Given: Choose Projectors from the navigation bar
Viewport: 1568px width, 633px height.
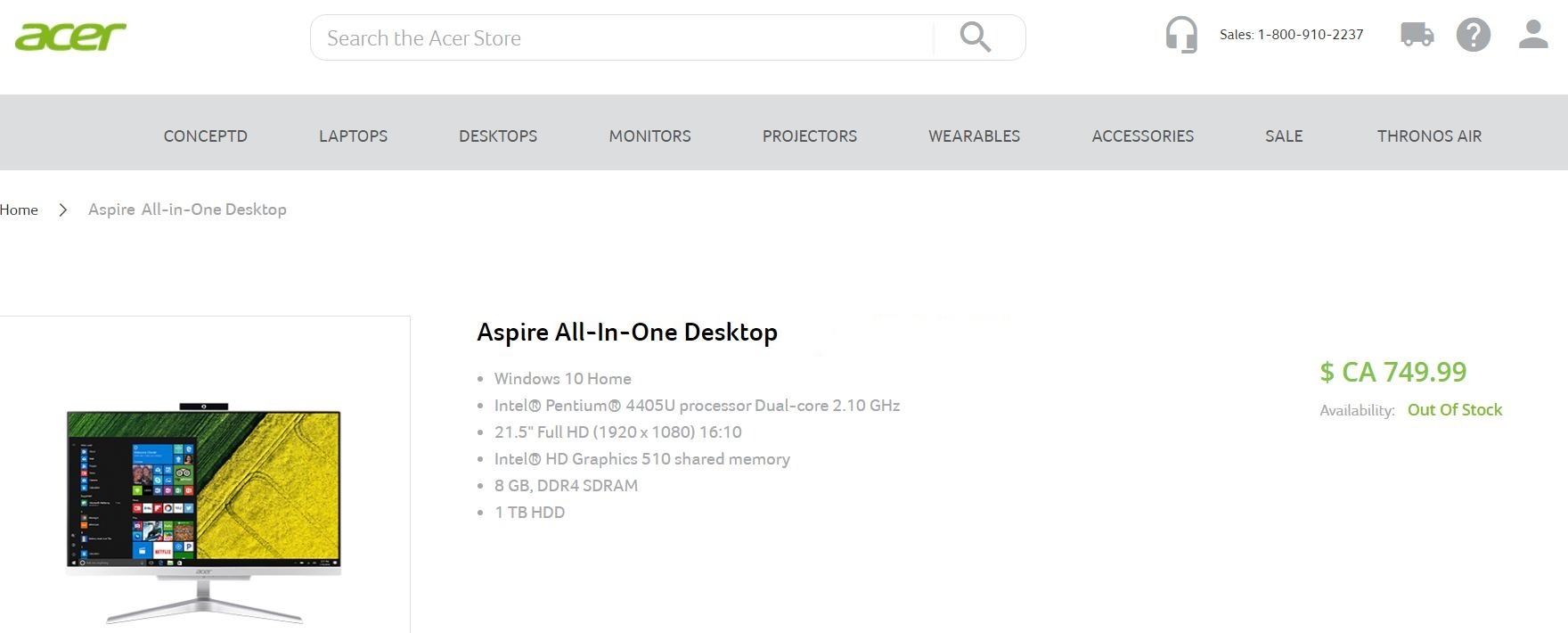Looking at the screenshot, I should coord(809,136).
